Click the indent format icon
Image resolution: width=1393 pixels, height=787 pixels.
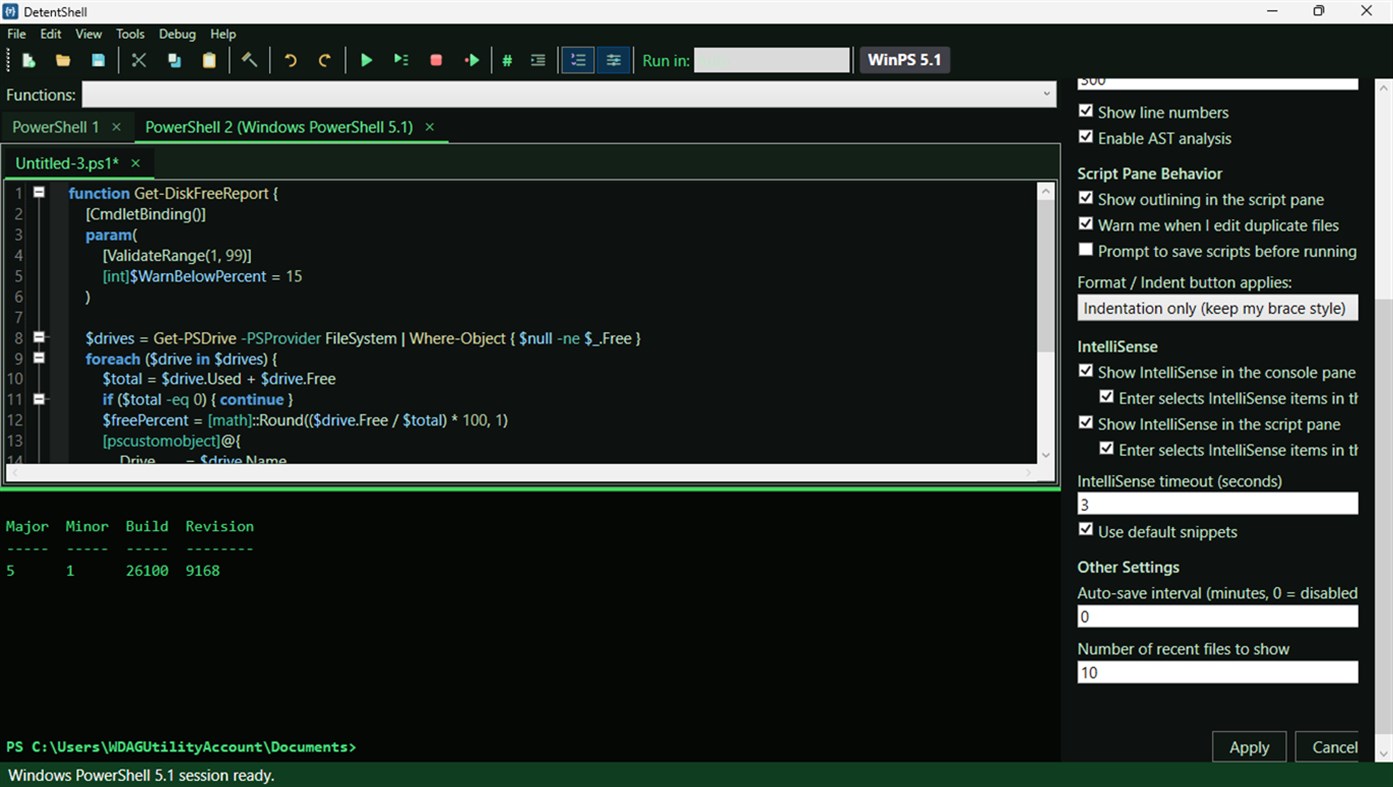click(538, 60)
